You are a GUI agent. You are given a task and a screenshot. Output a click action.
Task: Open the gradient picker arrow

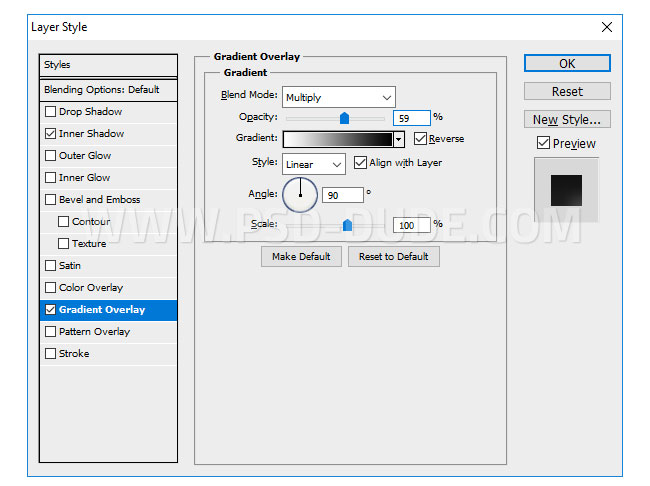399,140
